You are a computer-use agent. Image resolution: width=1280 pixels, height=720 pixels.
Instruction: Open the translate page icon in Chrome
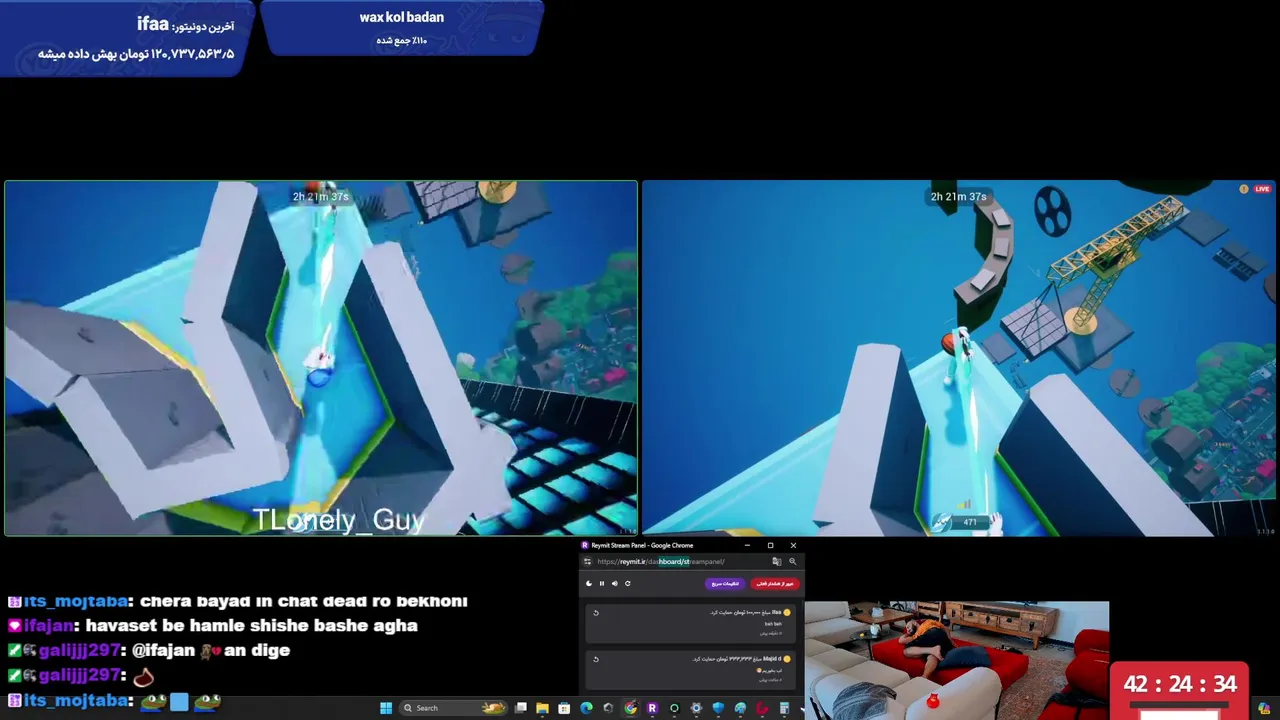click(777, 561)
